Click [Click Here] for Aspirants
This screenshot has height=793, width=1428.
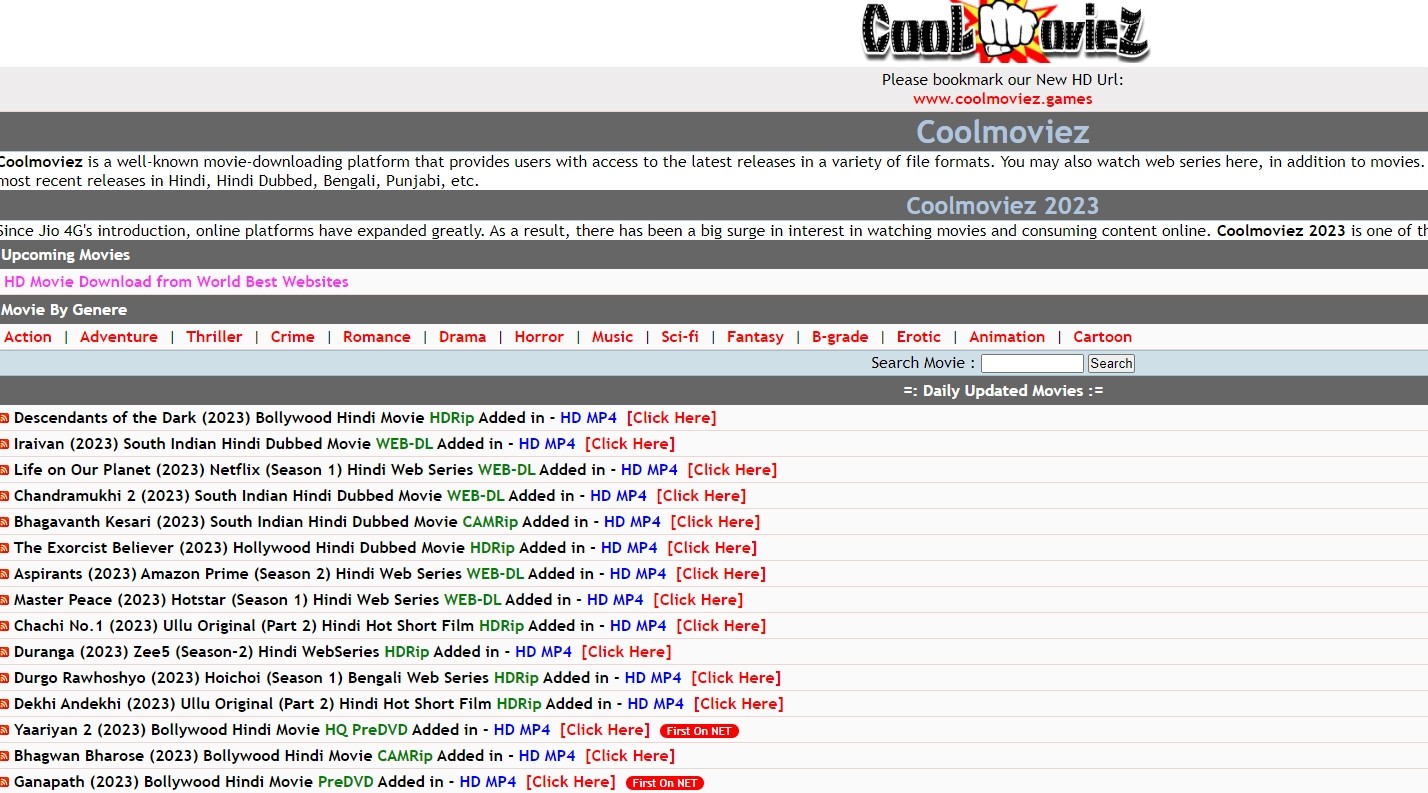point(721,574)
